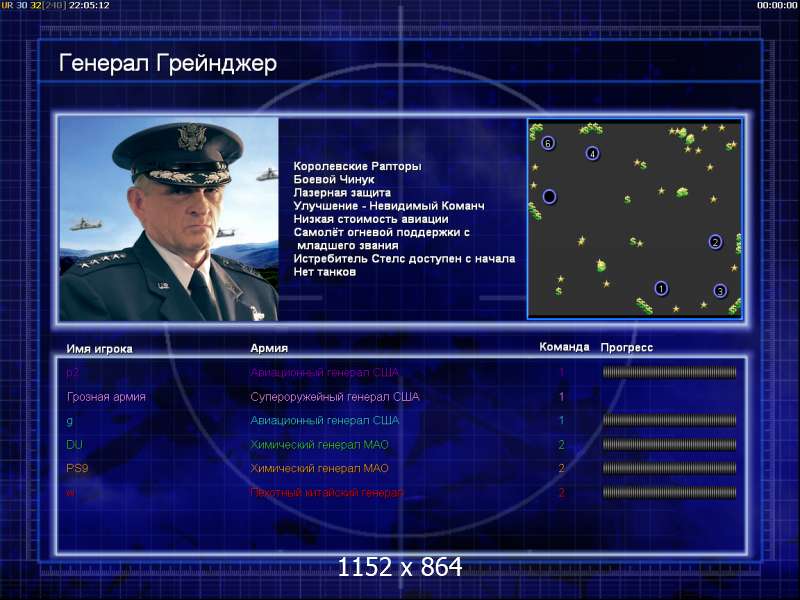Image resolution: width=800 pixels, height=600 pixels.
Task: Click 'Пехотный китайский генерал' army cell
Action: tap(327, 492)
